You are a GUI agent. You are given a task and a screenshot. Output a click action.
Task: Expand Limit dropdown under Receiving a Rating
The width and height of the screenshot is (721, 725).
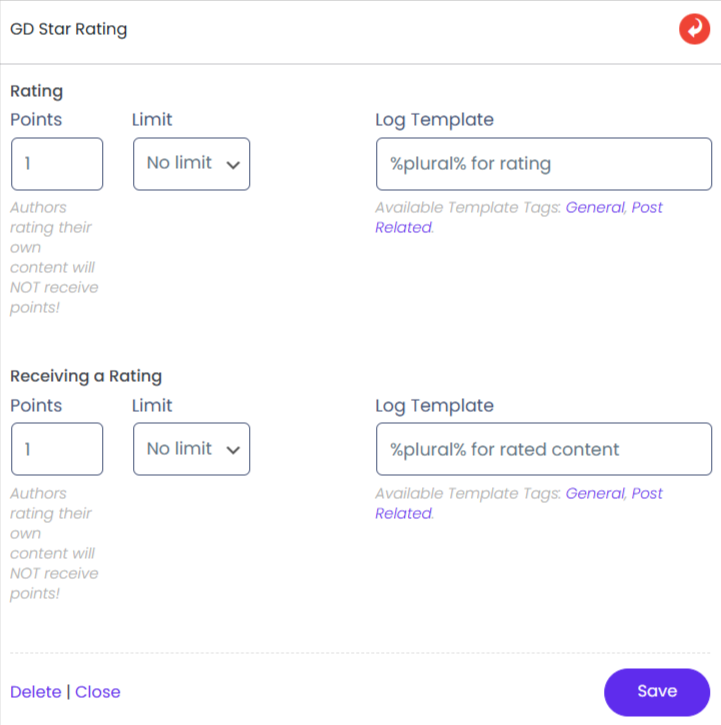[x=191, y=449]
